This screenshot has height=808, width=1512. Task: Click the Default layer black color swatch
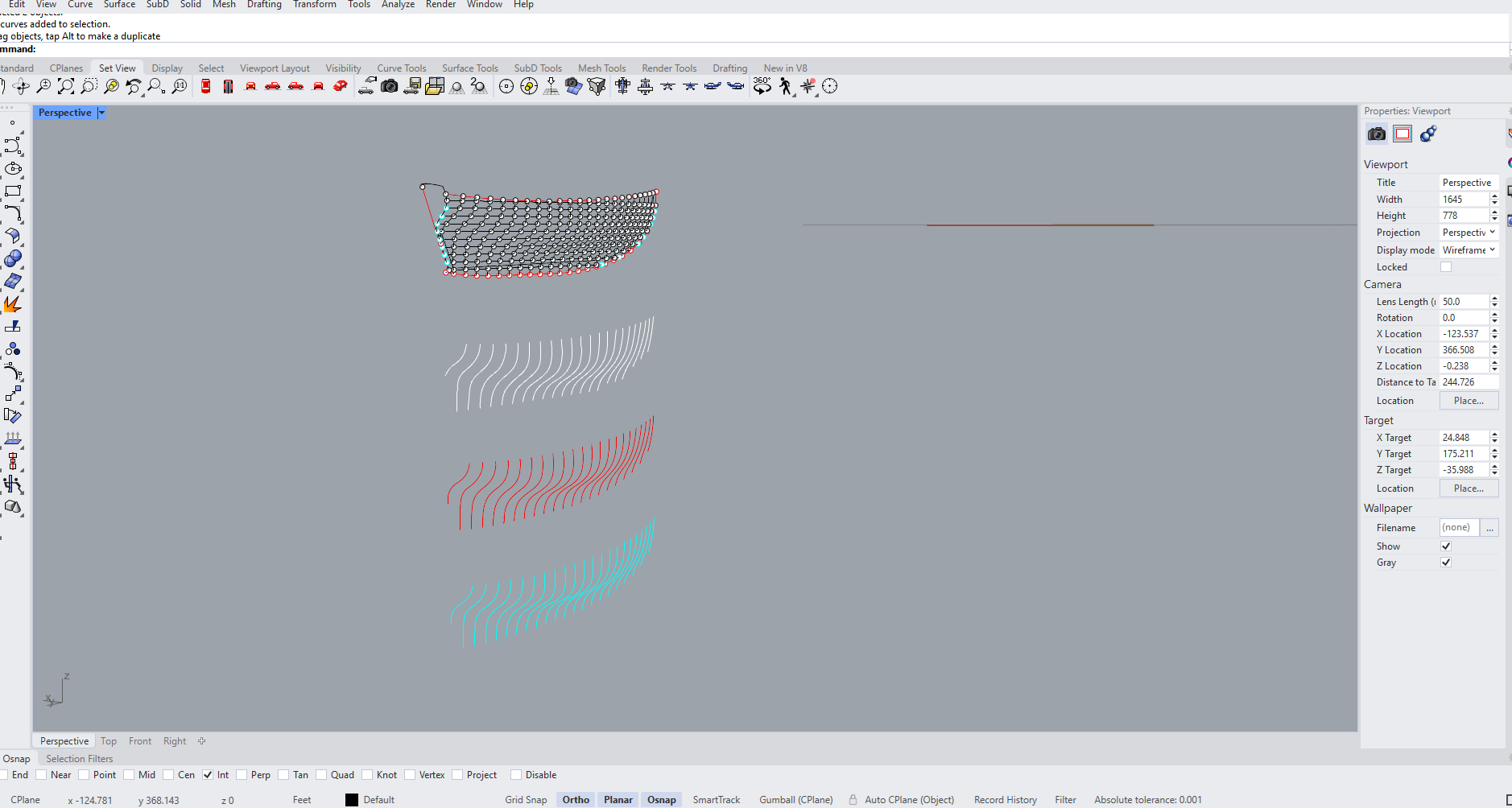click(352, 800)
